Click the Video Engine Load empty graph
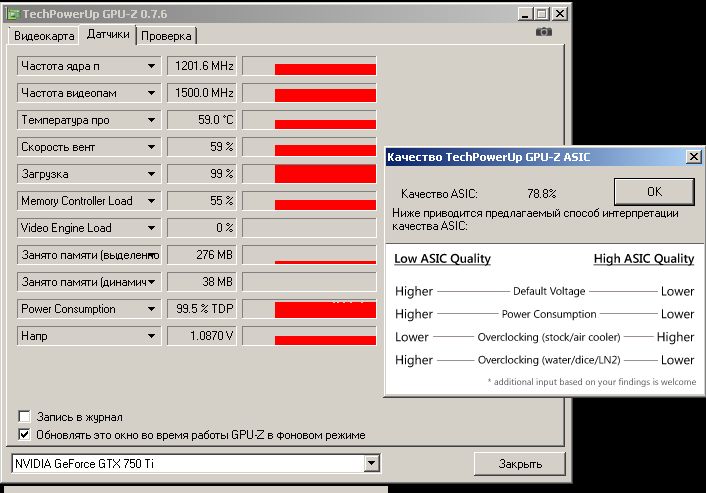 click(x=309, y=228)
